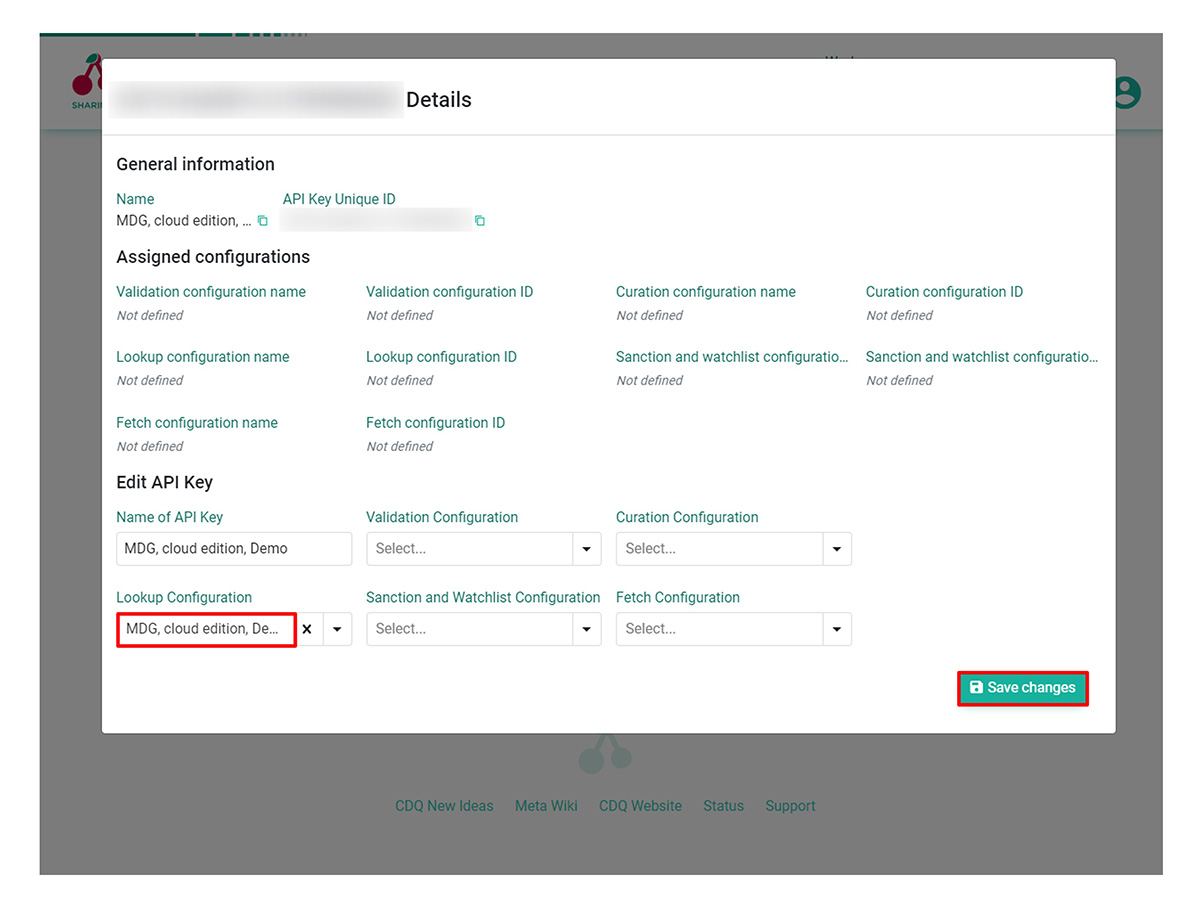Click the API Key Unique ID label
Image resolution: width=1200 pixels, height=908 pixels.
click(x=339, y=199)
